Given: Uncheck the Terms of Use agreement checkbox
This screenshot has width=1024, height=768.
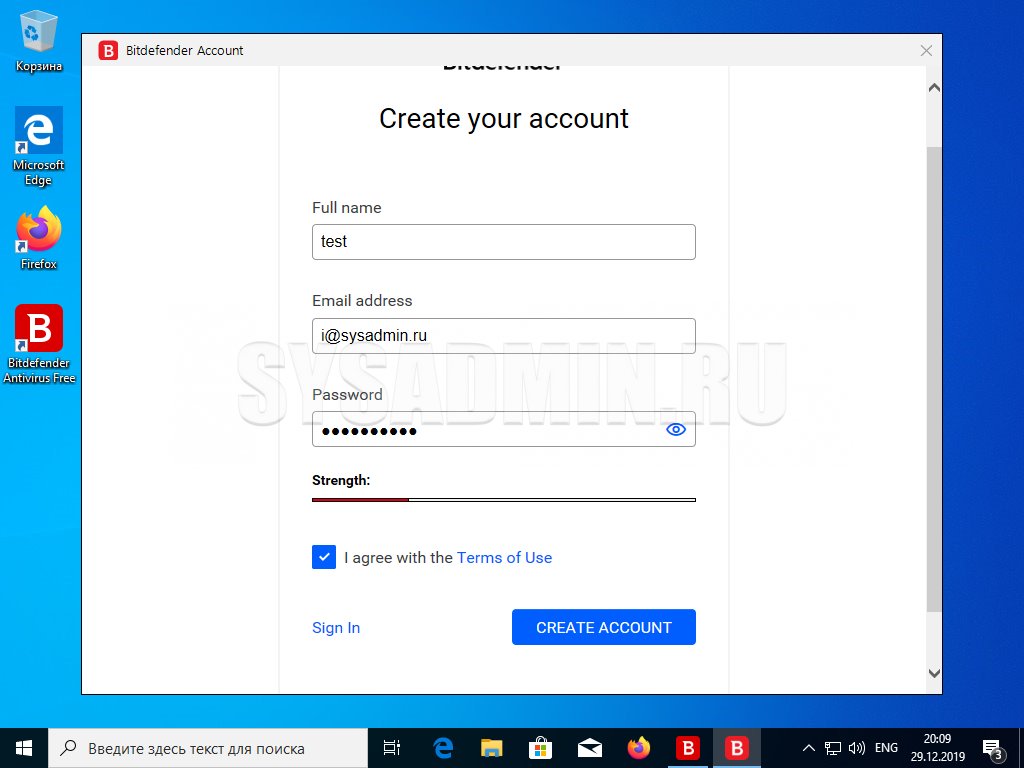Looking at the screenshot, I should [324, 557].
